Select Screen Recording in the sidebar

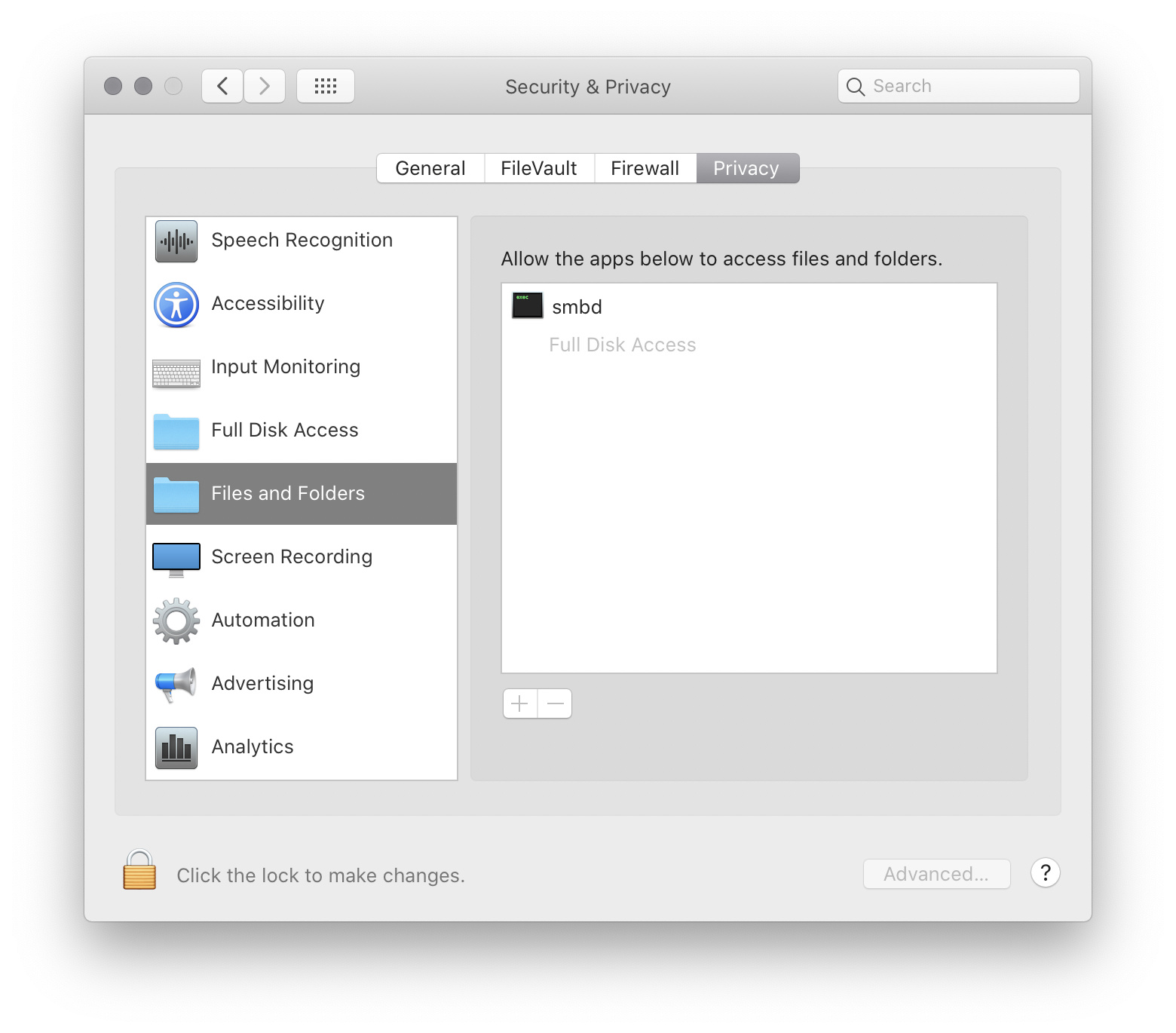302,558
